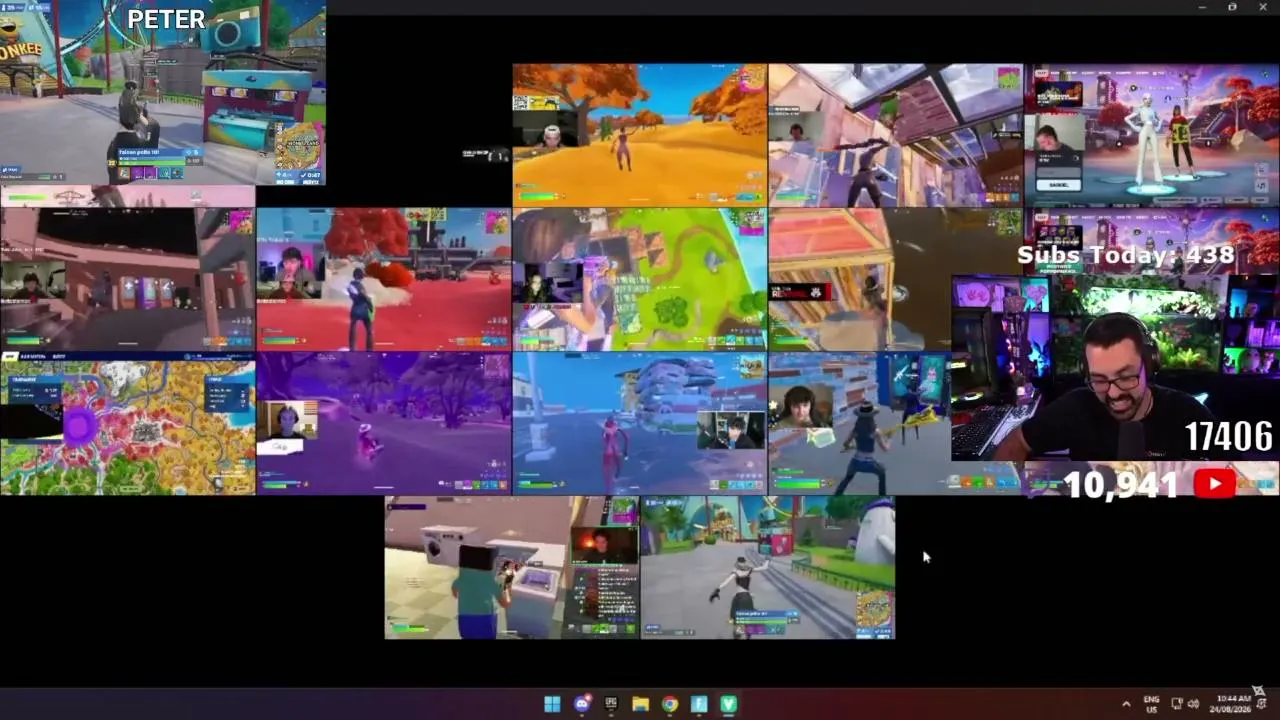Select the lobby stream with white-suited character
The image size is (1280, 720).
coord(1152,135)
